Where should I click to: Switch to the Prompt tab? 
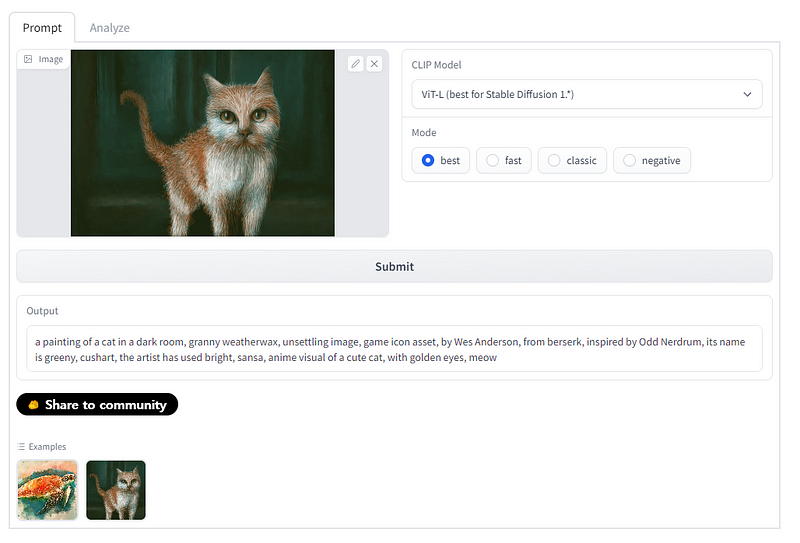[42, 28]
